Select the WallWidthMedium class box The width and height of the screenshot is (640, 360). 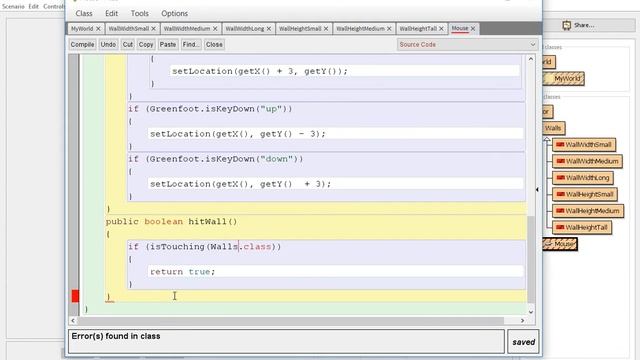tap(587, 161)
